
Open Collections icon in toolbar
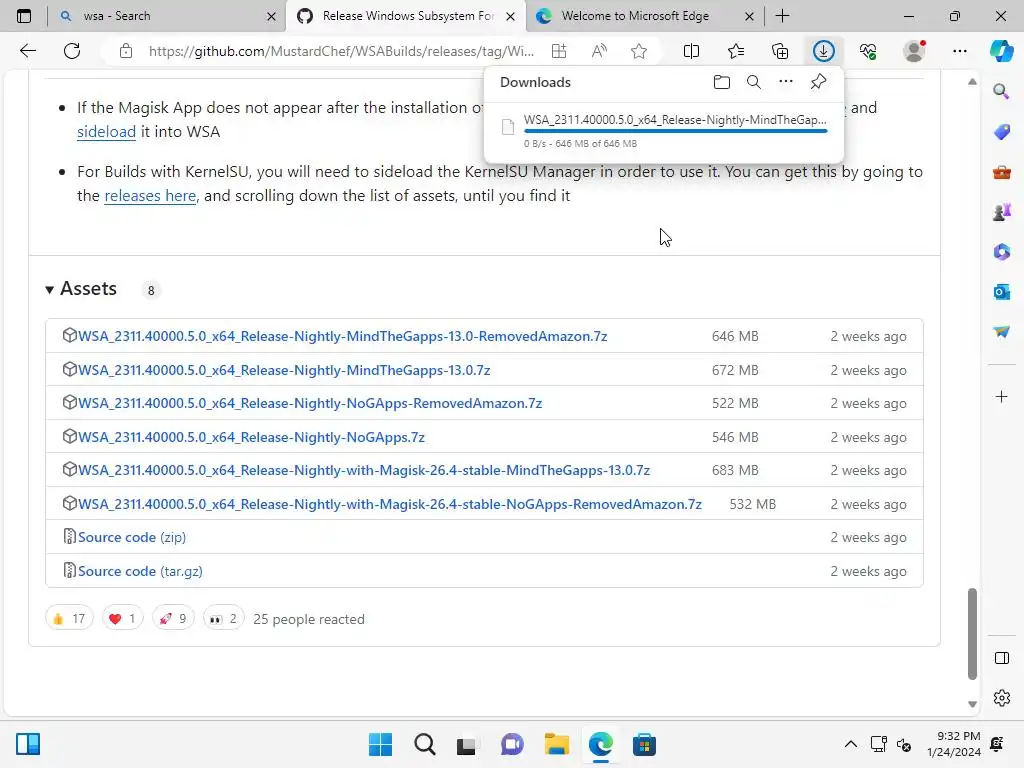780,51
